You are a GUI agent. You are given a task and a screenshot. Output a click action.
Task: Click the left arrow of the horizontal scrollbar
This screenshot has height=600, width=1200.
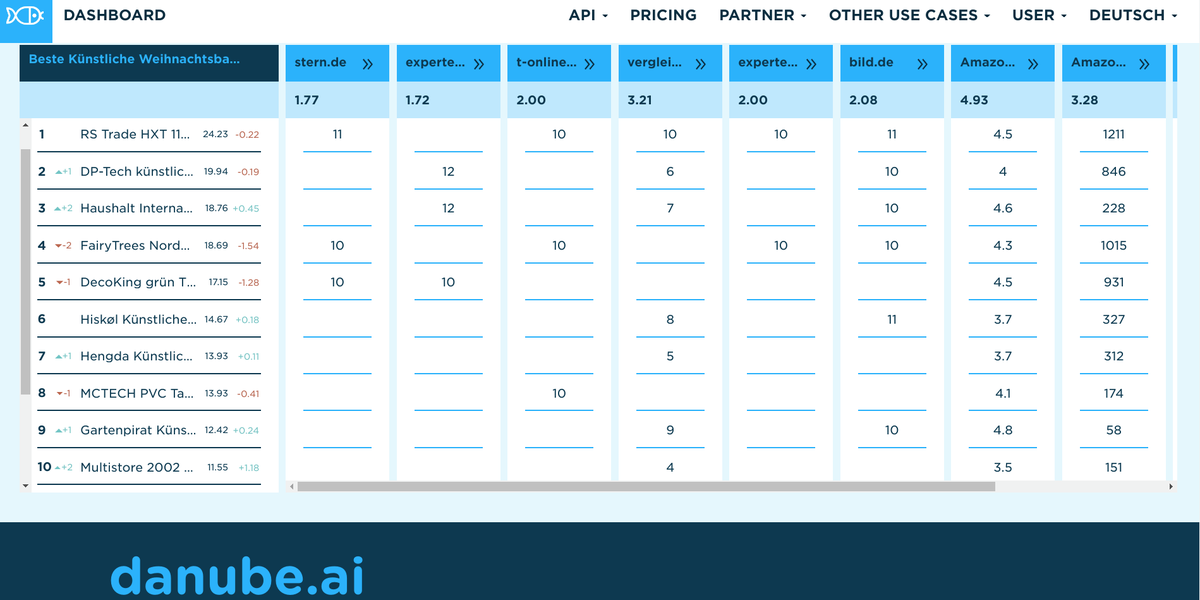pyautogui.click(x=291, y=487)
